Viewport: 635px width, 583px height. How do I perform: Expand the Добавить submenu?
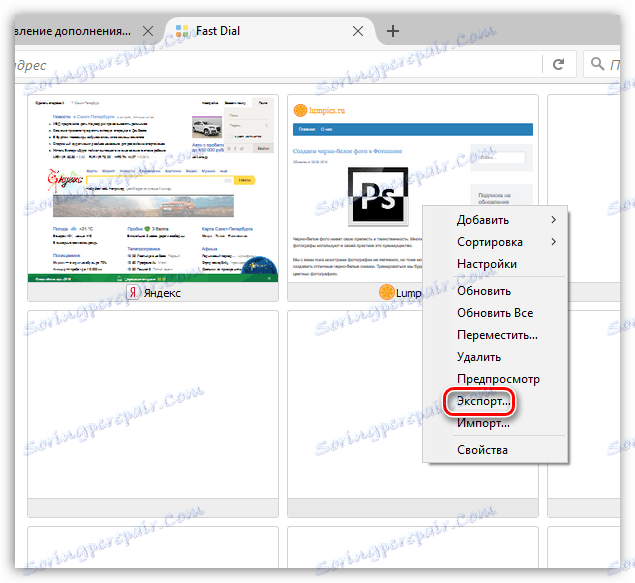pos(495,220)
